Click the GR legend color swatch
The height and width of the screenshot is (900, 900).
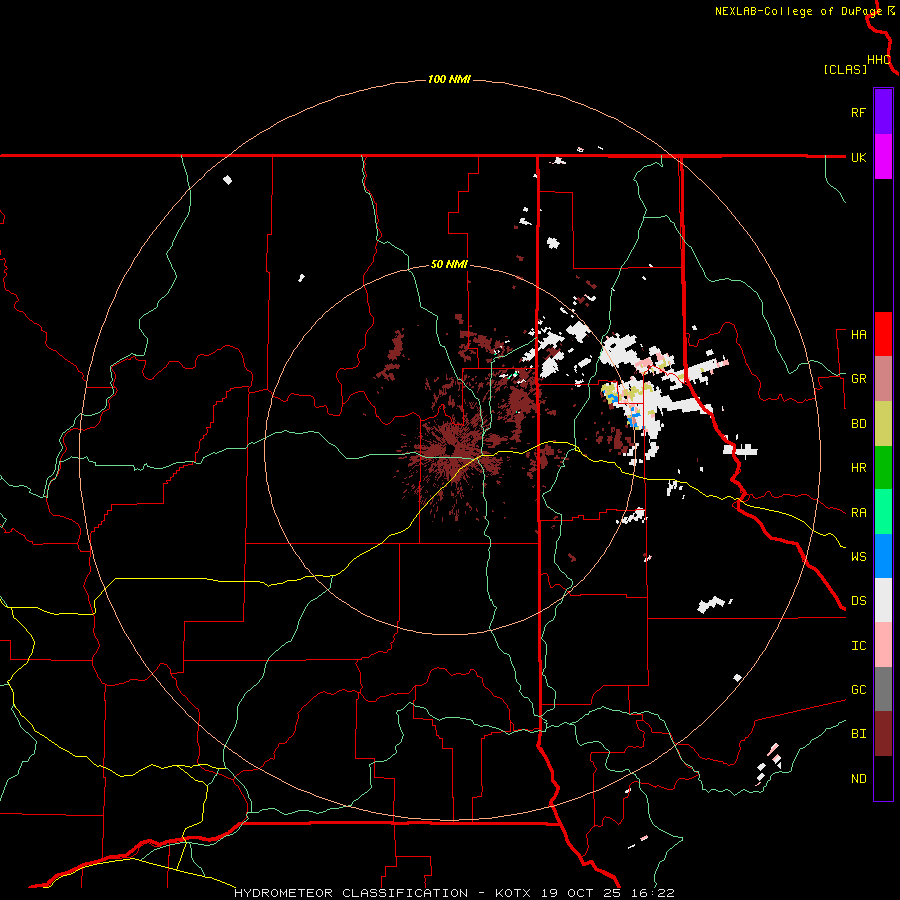(x=883, y=378)
